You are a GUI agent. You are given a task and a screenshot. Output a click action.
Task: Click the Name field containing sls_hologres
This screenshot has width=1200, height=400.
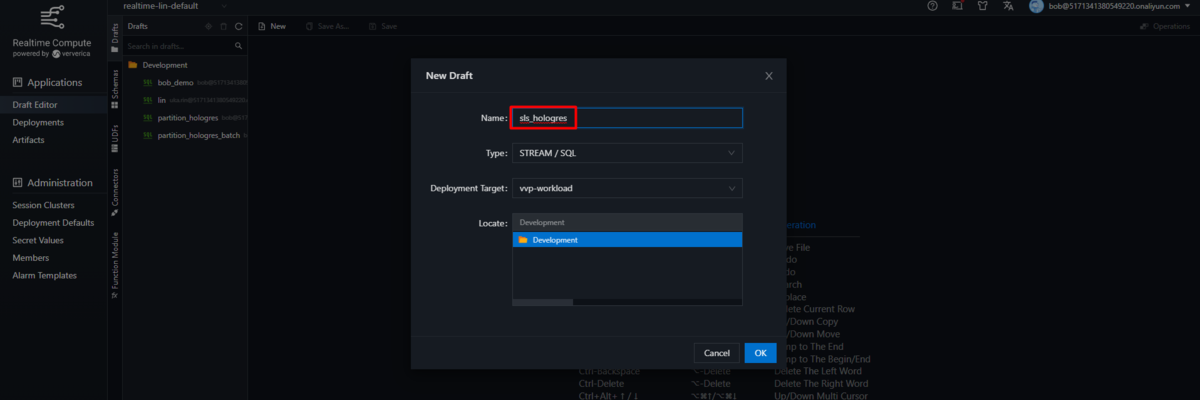click(627, 118)
